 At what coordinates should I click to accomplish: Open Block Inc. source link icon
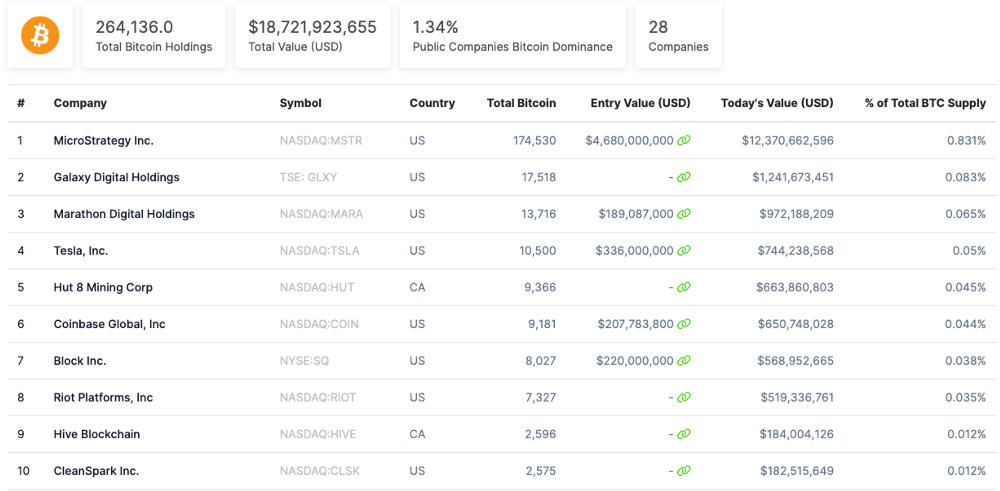[684, 361]
